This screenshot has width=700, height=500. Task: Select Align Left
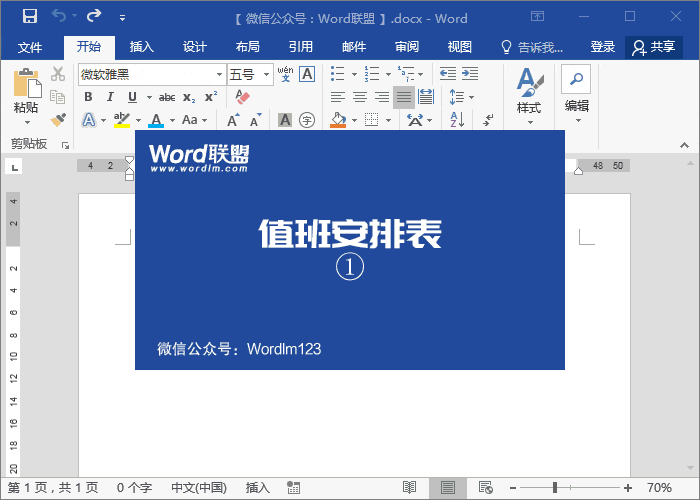338,96
